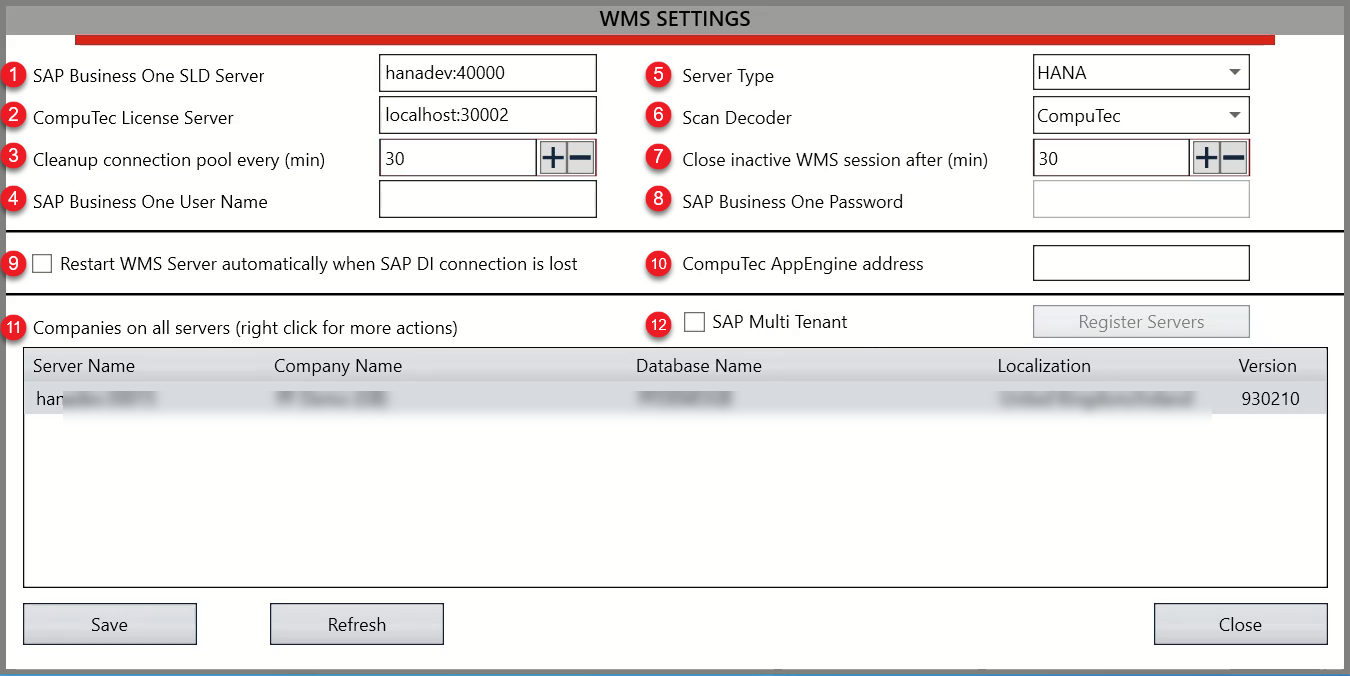Select the hanadev company row in the grid

(400, 398)
